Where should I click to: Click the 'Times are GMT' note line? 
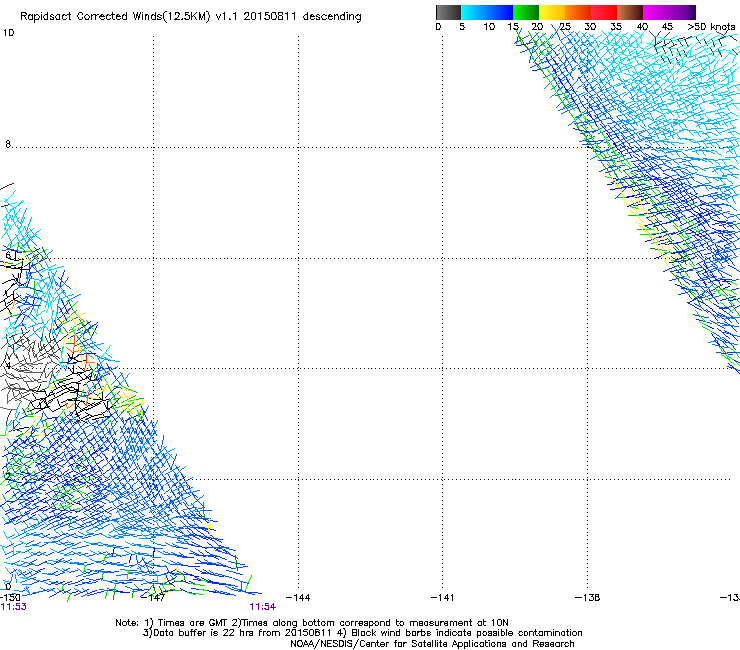click(312, 623)
